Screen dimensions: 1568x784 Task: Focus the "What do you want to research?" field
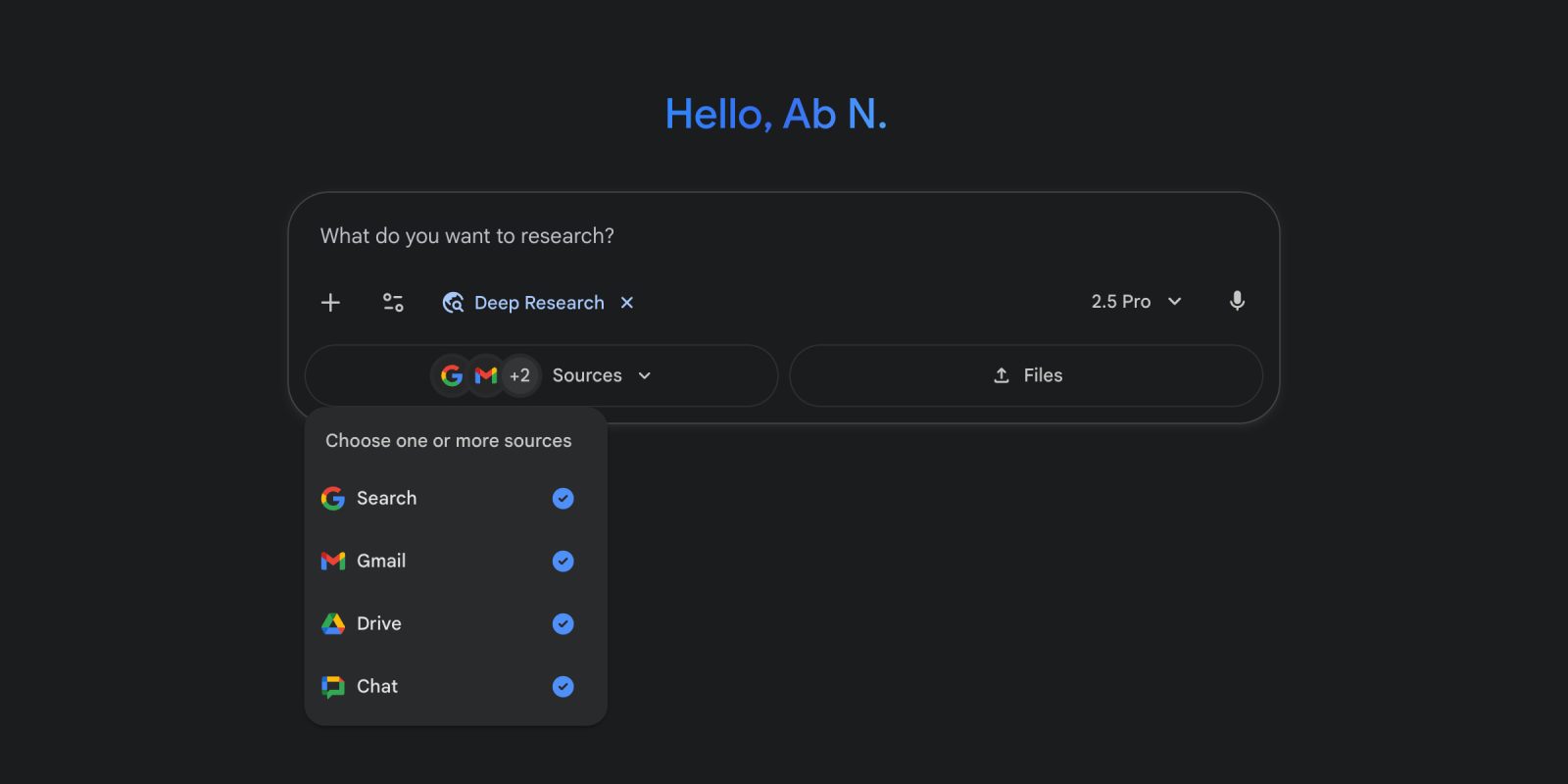coord(686,236)
